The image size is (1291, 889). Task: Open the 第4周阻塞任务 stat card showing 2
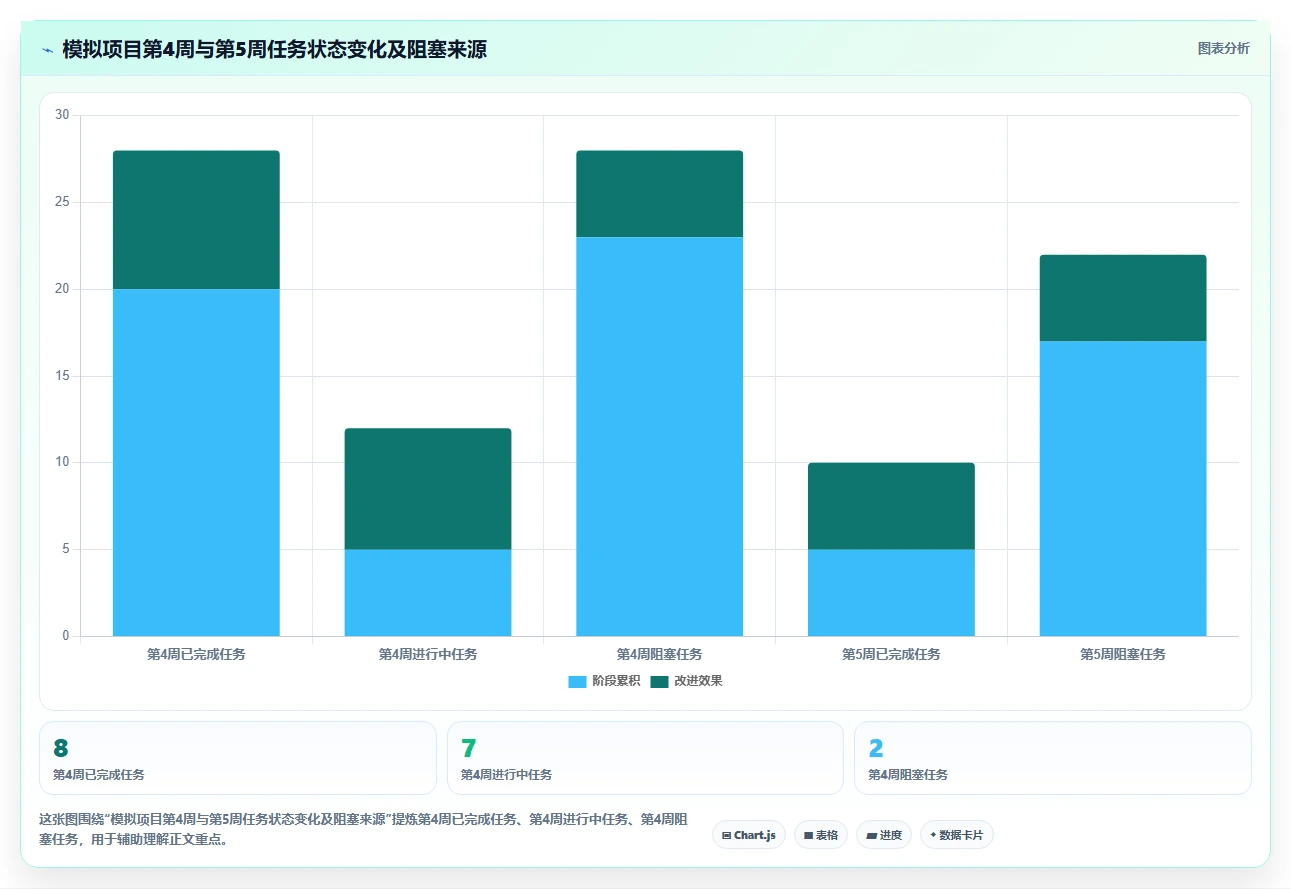coord(1052,758)
